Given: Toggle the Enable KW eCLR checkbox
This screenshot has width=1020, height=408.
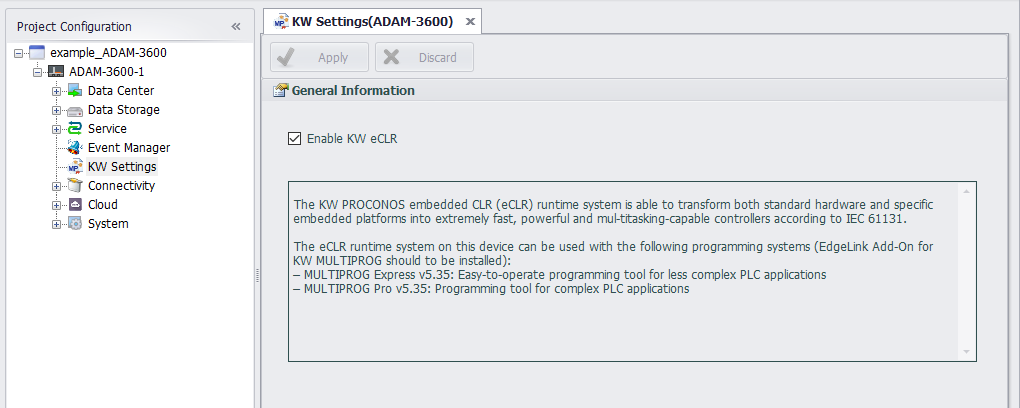Looking at the screenshot, I should (294, 139).
